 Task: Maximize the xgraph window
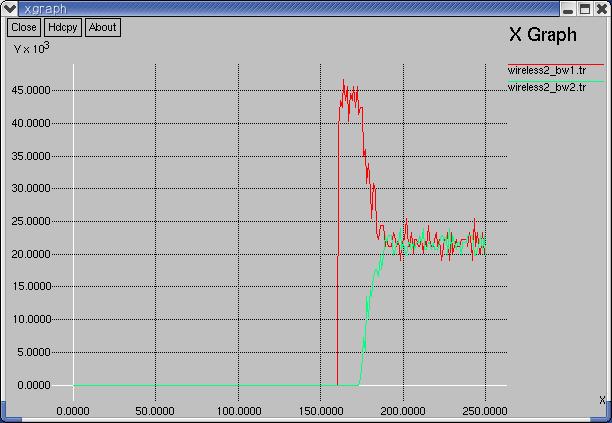pyautogui.click(x=585, y=9)
